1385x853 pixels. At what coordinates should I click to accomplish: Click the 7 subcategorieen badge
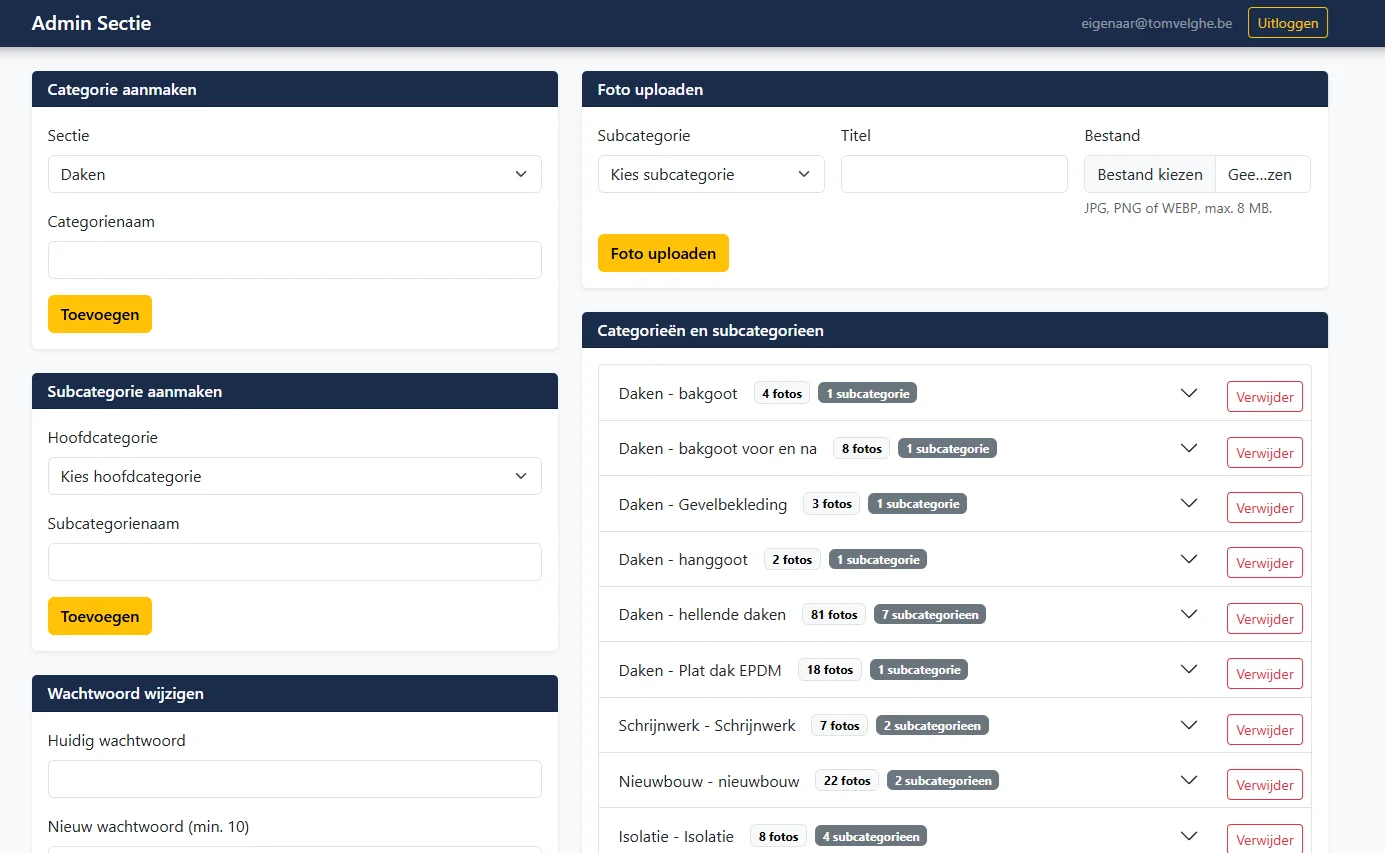coord(930,614)
